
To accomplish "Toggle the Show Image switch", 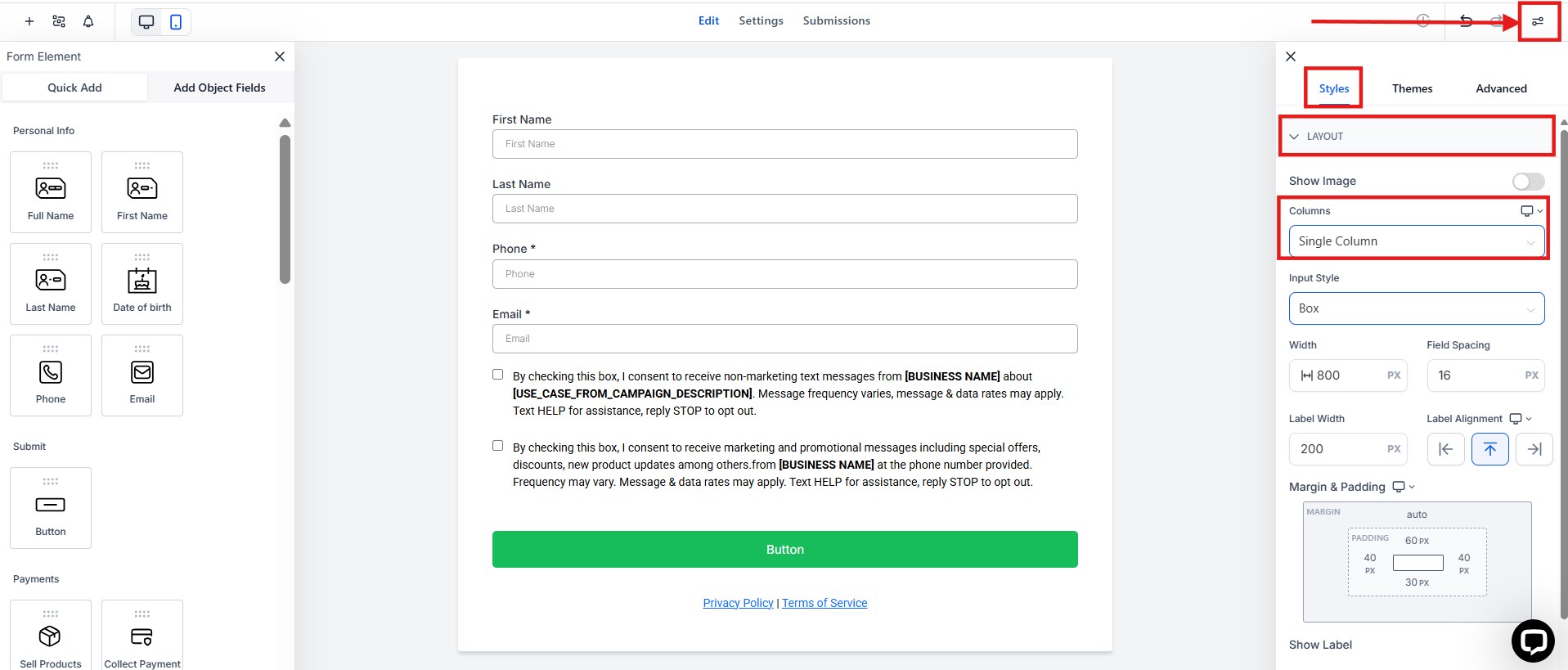I will tap(1528, 182).
